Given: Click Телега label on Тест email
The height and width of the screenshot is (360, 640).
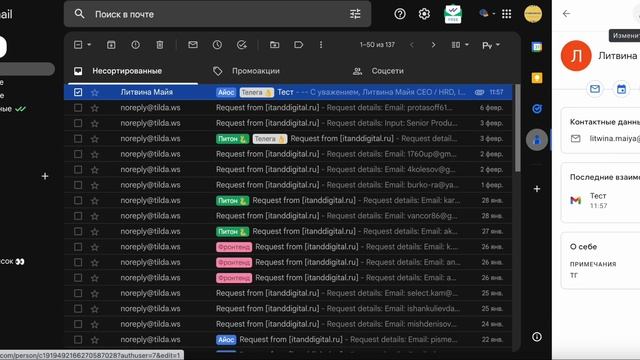Looking at the screenshot, I should pos(256,92).
